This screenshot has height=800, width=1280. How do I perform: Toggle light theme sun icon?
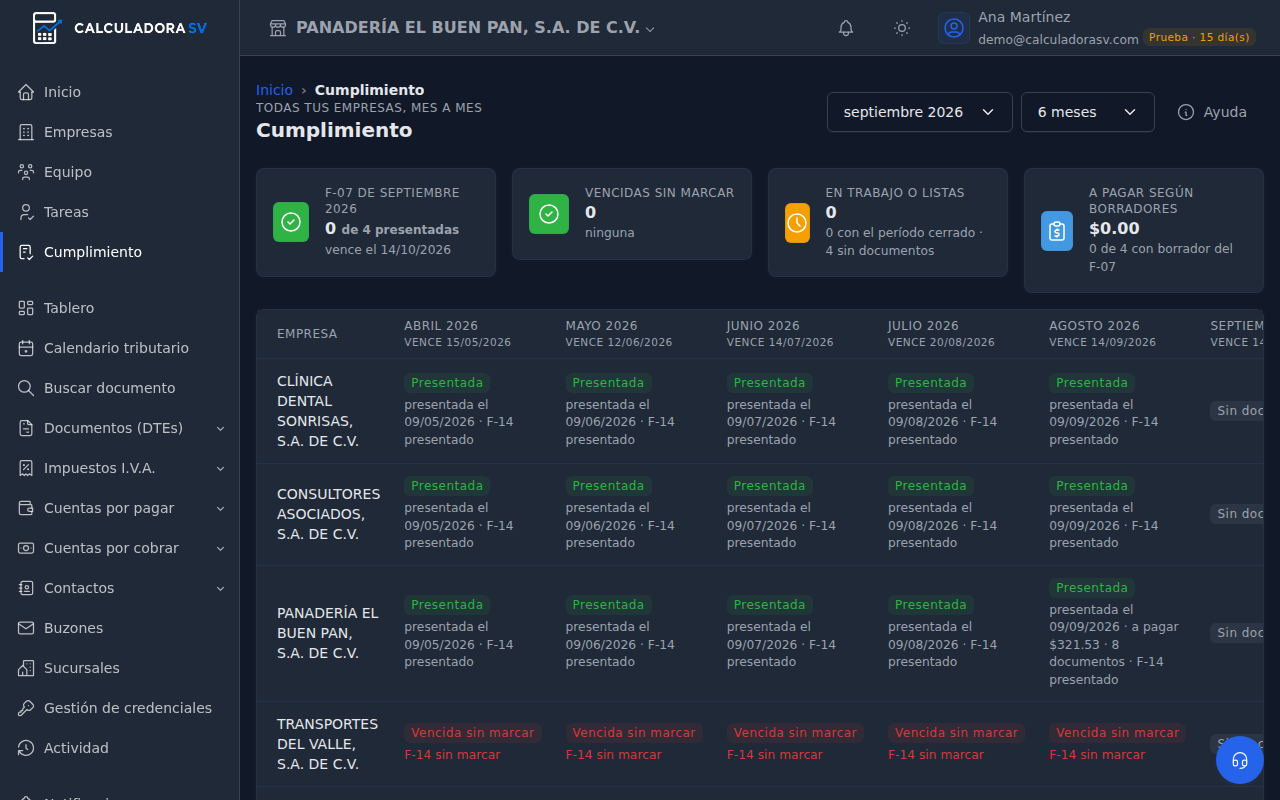pyautogui.click(x=902, y=28)
